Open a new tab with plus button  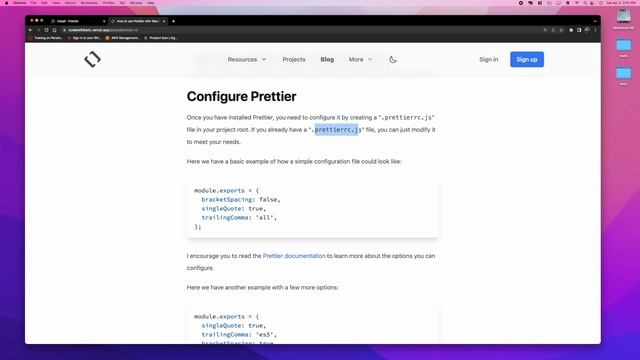[x=173, y=21]
